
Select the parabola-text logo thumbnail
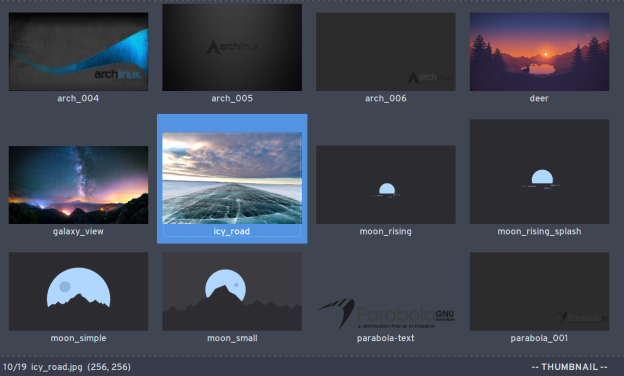click(386, 314)
